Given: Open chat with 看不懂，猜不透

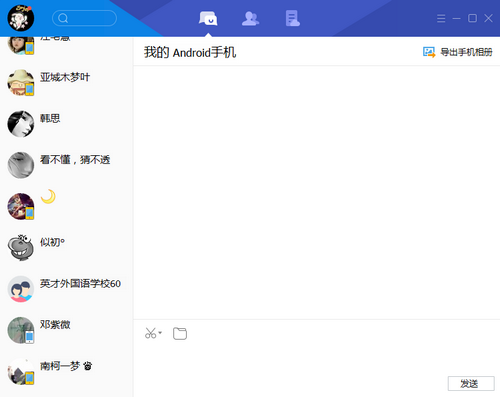Looking at the screenshot, I should tap(67, 165).
